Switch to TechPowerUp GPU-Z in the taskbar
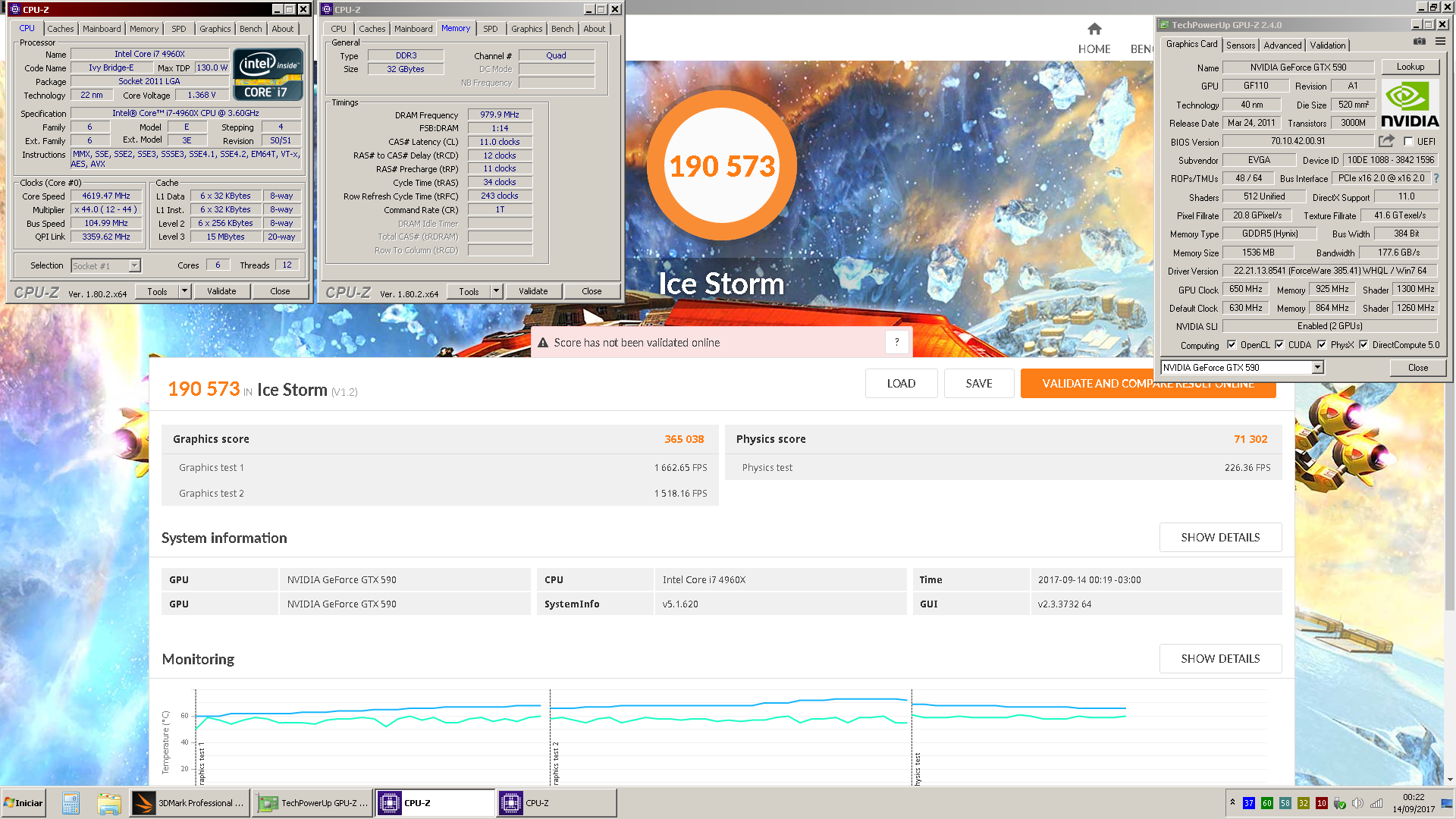The image size is (1456, 819). tap(312, 803)
